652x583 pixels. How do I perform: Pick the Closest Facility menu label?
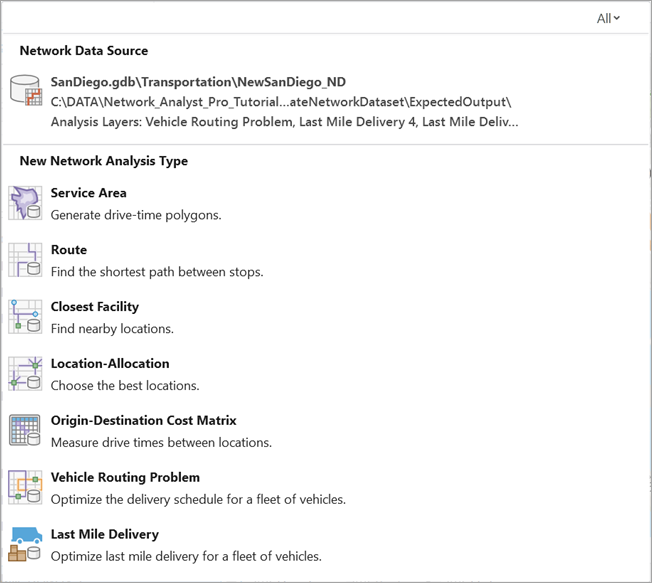[x=95, y=307]
